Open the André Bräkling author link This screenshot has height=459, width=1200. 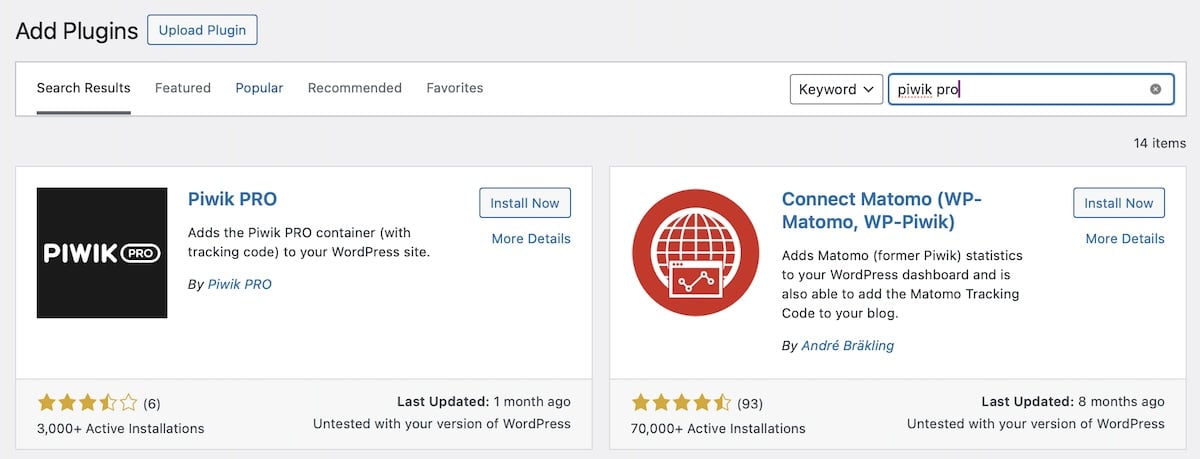click(848, 345)
